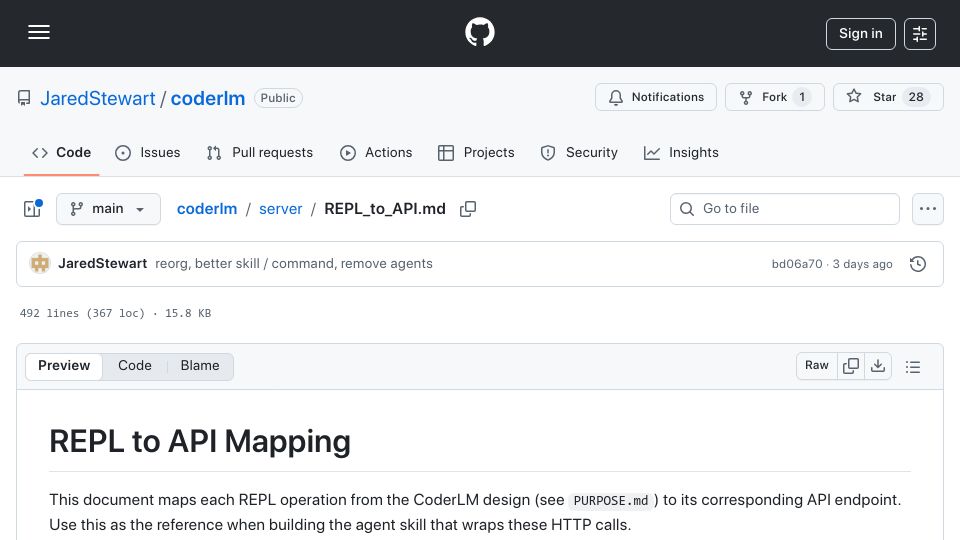
Task: Open the JaredStewart owner profile link
Action: pyautogui.click(x=98, y=98)
